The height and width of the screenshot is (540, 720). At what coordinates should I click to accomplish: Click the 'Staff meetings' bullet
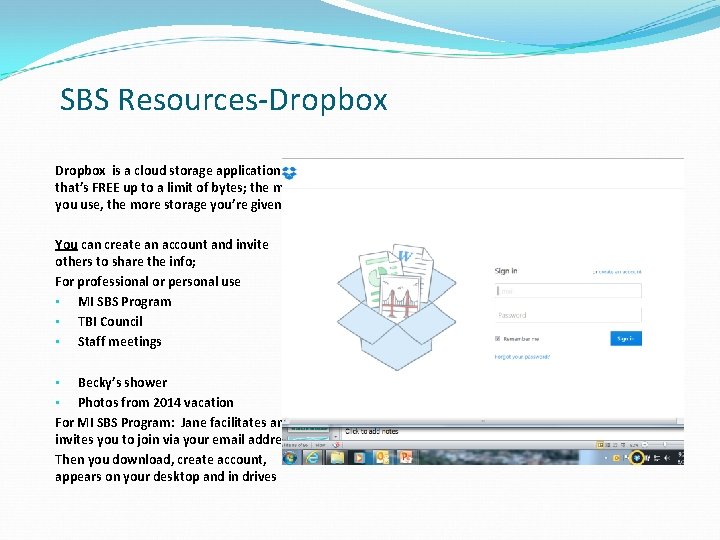click(x=119, y=342)
